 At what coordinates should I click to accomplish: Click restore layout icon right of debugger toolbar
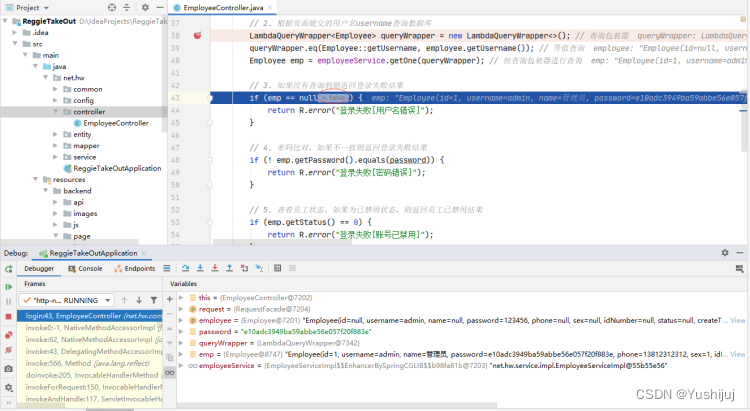(739, 269)
